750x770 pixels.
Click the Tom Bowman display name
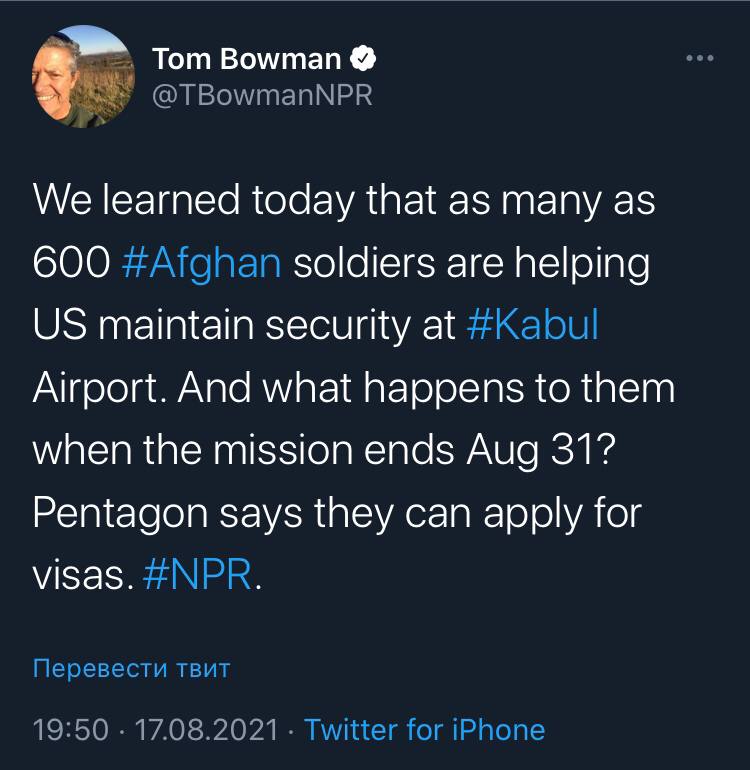pyautogui.click(x=247, y=60)
